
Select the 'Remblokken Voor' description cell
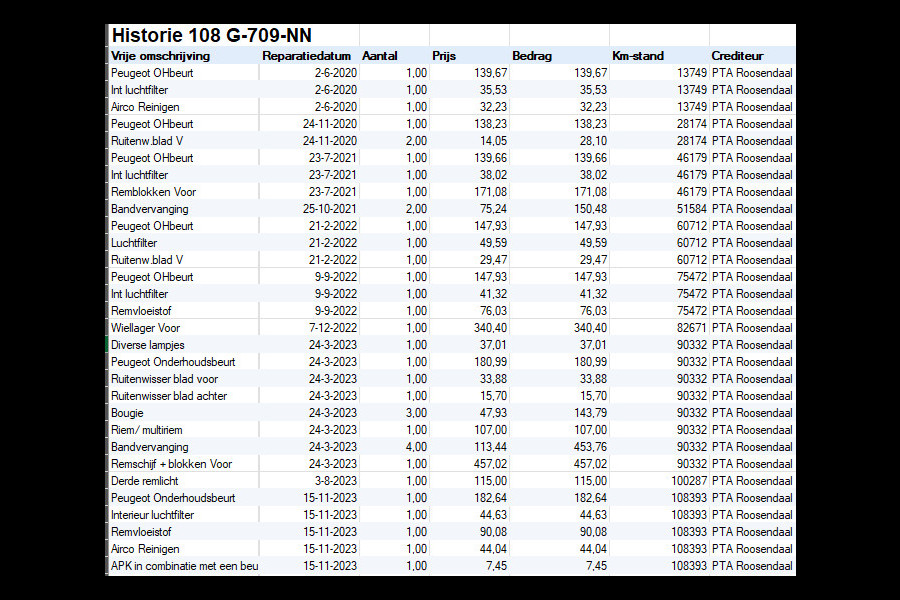(x=153, y=192)
